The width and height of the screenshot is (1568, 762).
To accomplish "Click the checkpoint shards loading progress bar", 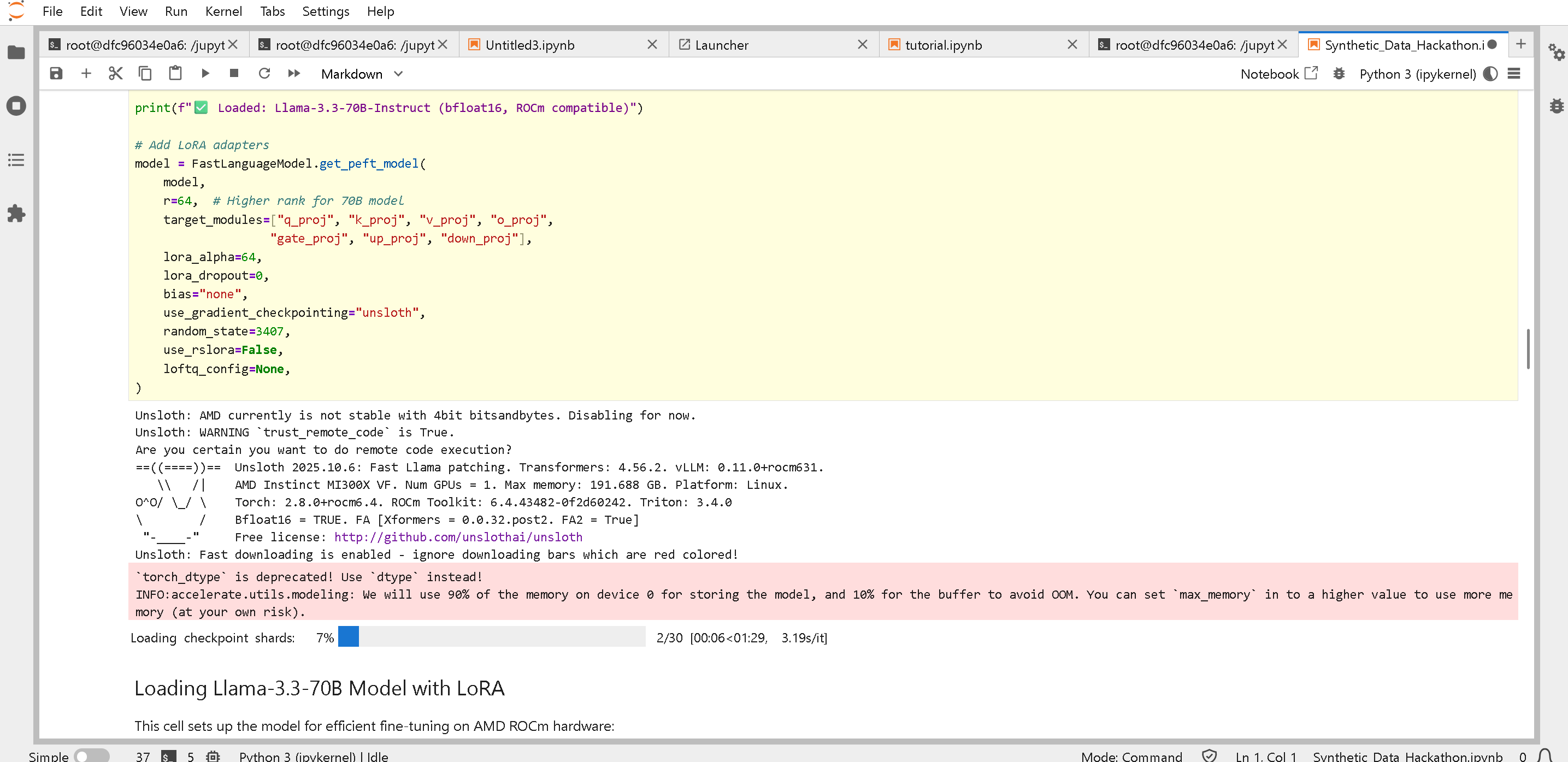I will click(491, 636).
